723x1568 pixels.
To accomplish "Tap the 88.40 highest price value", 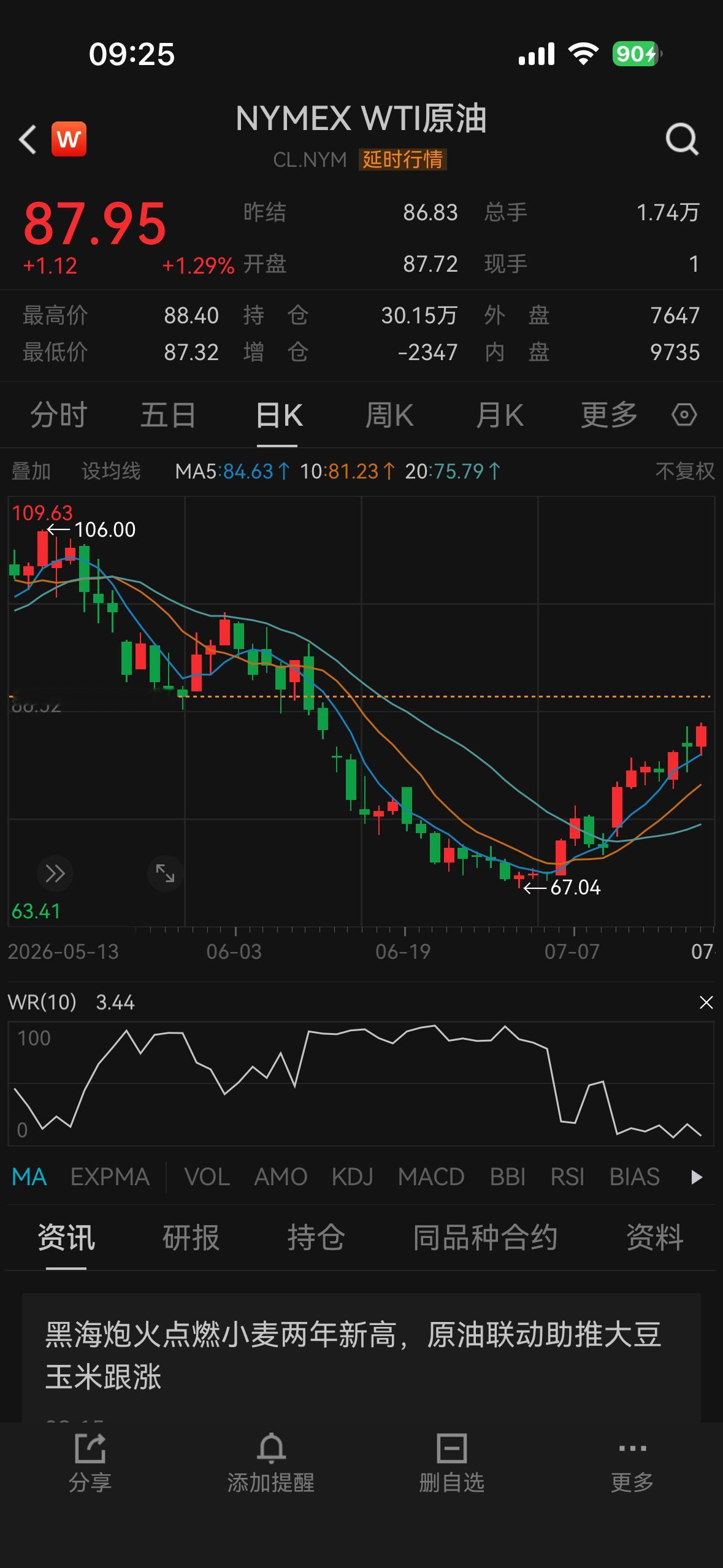I will 191,315.
